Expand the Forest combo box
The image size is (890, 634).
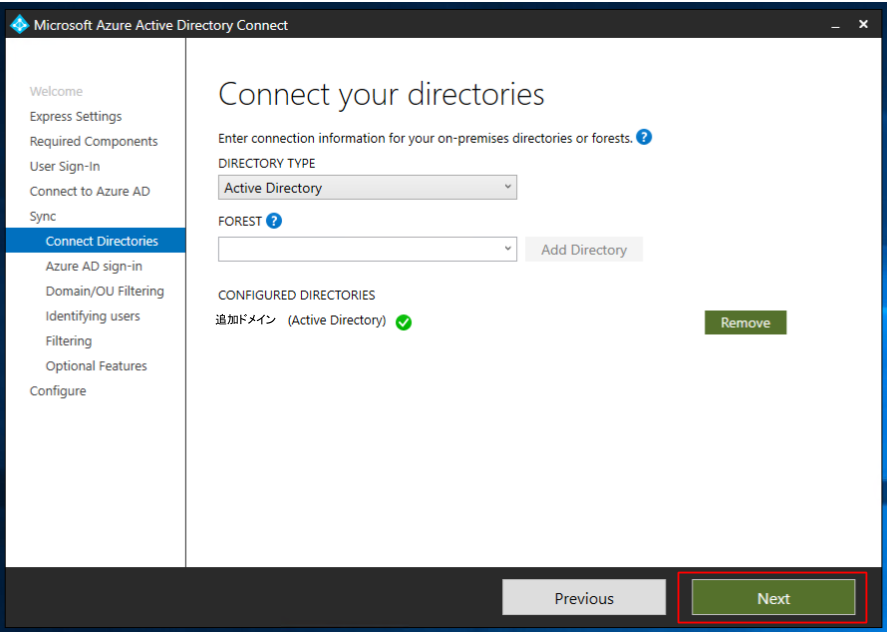(367, 249)
